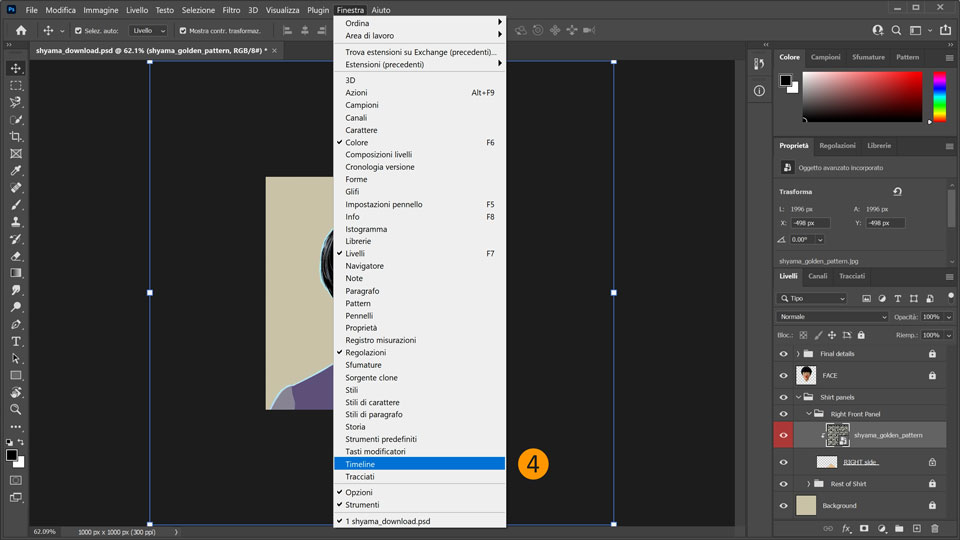The image size is (960, 540).
Task: Add a layer mask icon
Action: coord(864,528)
